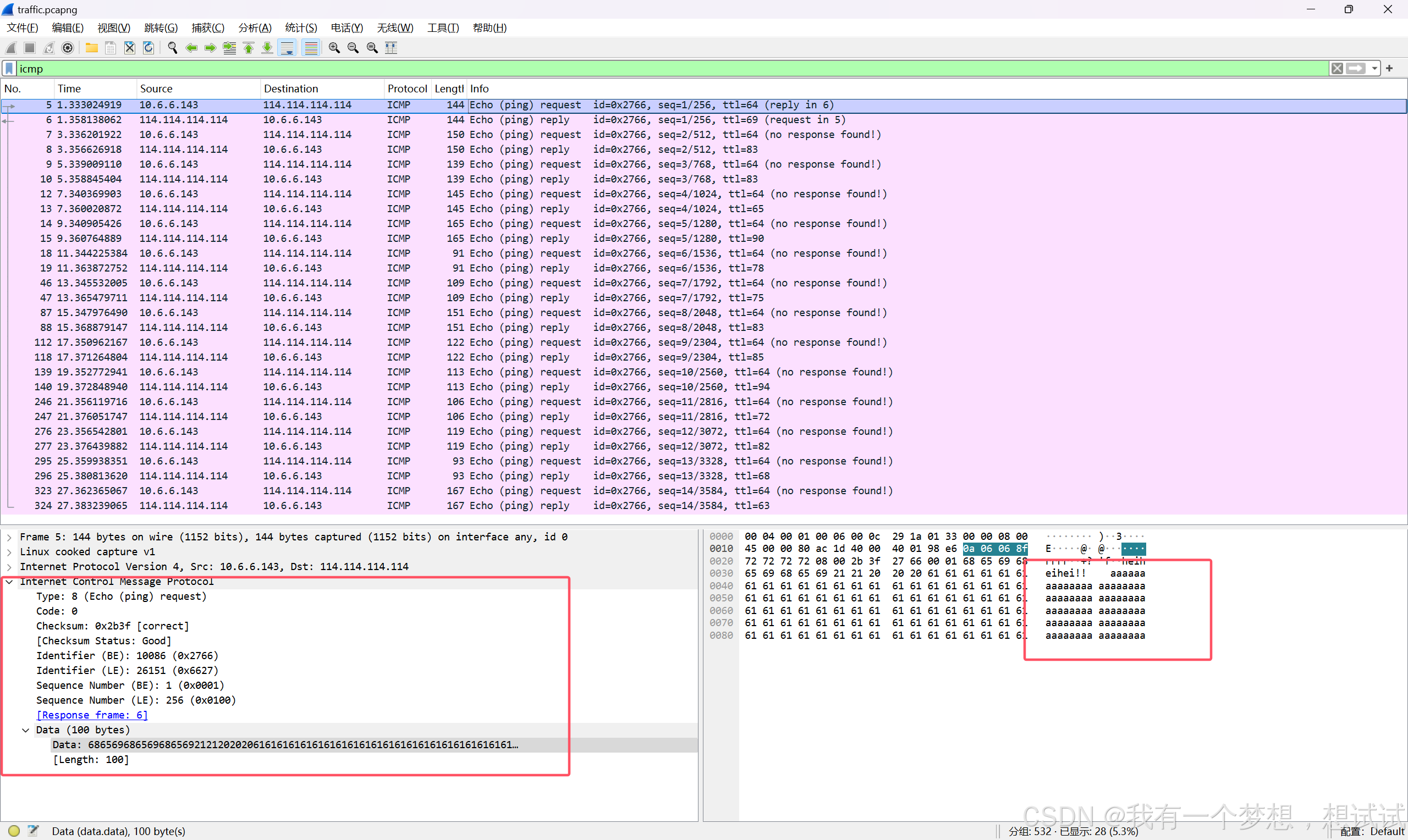This screenshot has height=840, width=1408.
Task: Open capture options gear icon
Action: coord(68,48)
